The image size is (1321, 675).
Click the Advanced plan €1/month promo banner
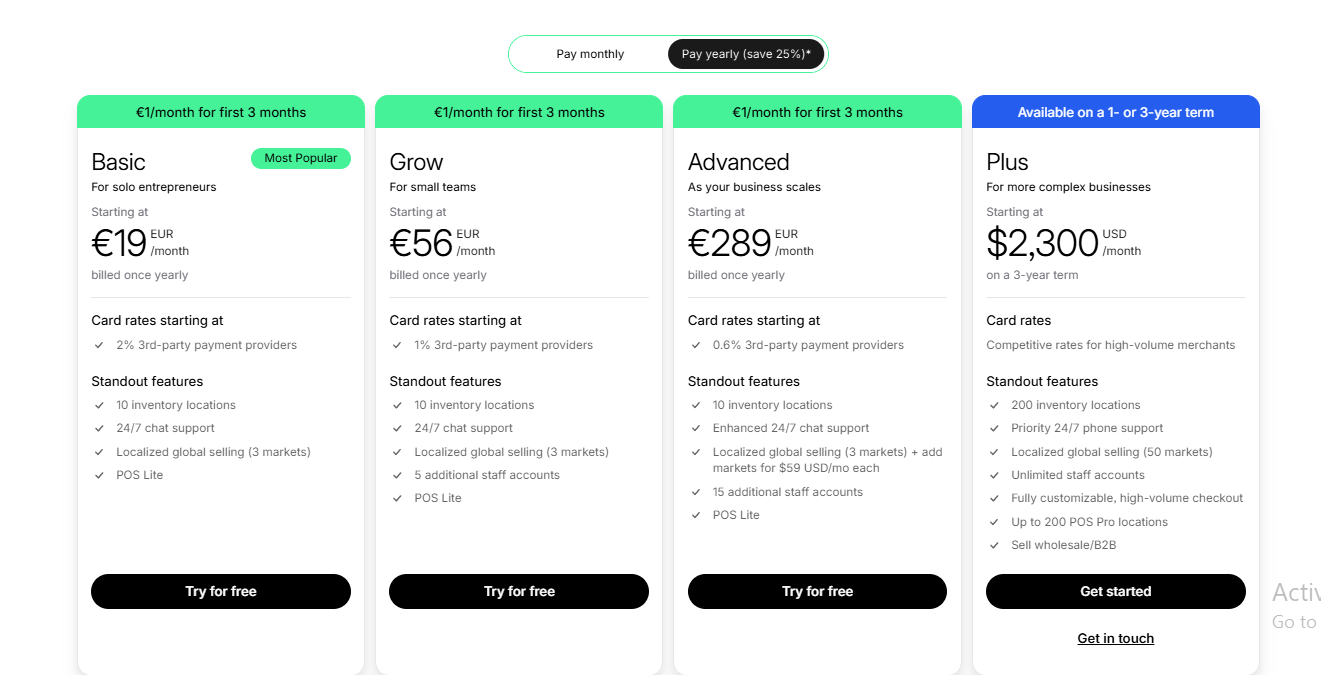coord(817,112)
